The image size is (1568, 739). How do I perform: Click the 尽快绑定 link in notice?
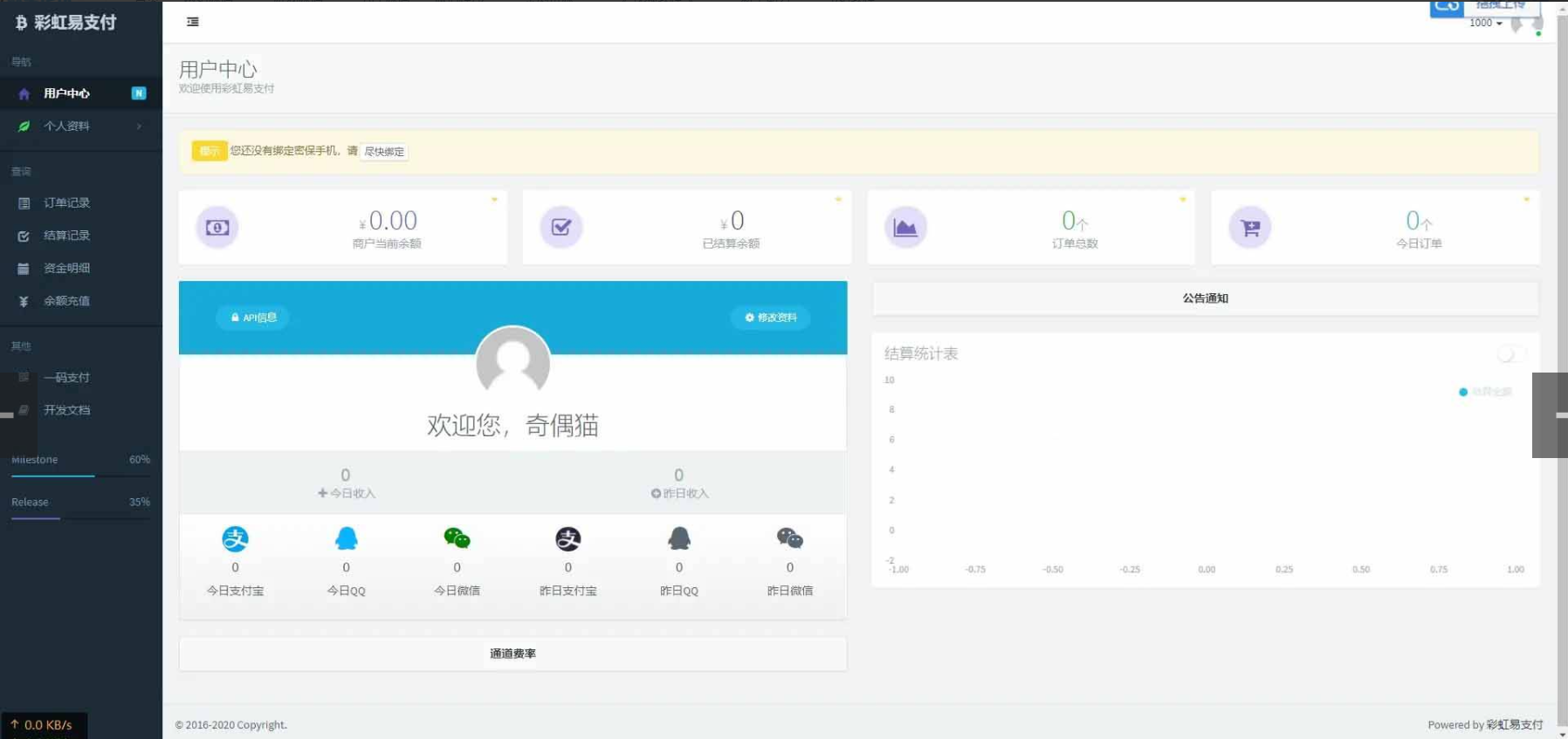click(384, 152)
